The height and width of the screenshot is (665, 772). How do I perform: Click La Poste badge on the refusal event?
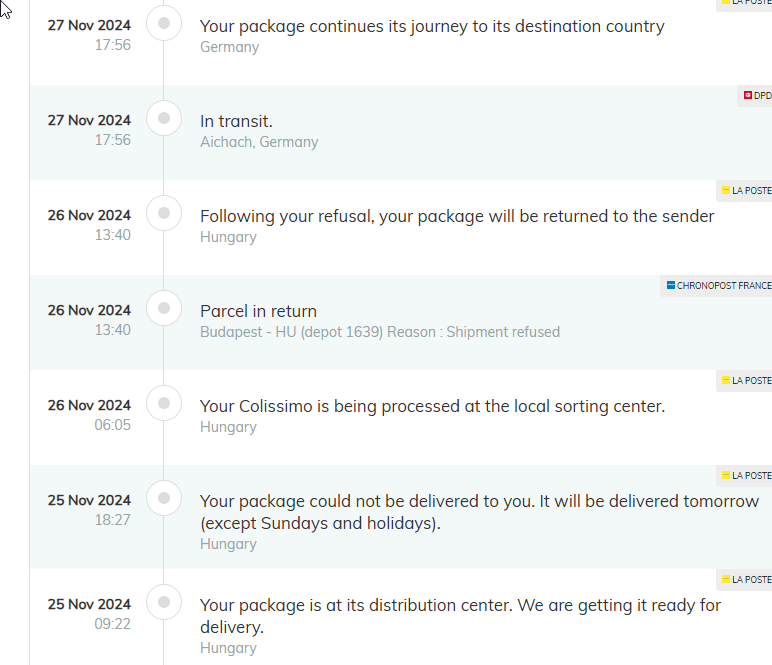pyautogui.click(x=744, y=190)
